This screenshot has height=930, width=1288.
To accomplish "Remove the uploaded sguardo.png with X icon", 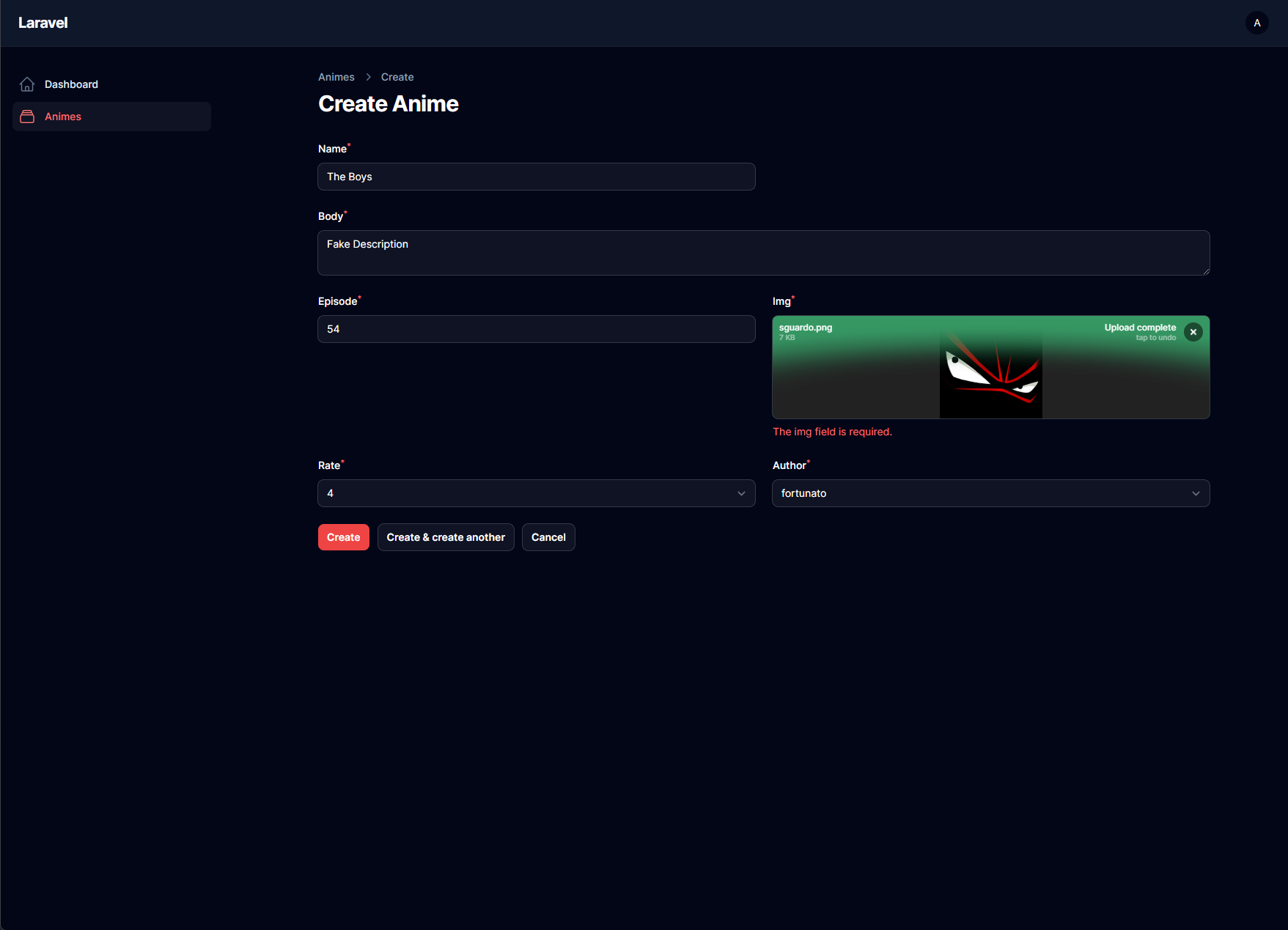I will 1193,332.
